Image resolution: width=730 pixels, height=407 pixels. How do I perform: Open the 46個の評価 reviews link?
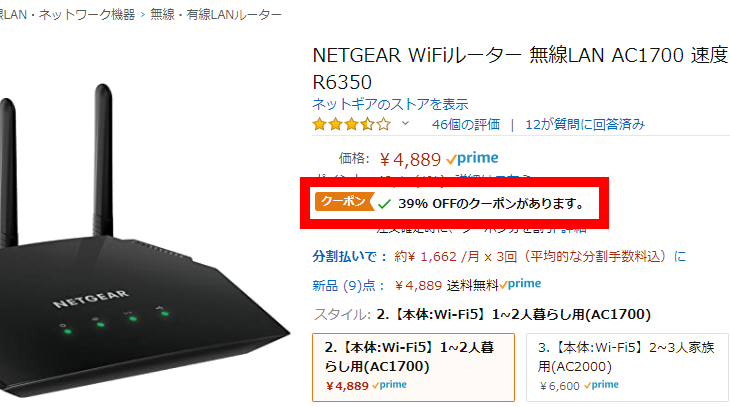[x=465, y=125]
